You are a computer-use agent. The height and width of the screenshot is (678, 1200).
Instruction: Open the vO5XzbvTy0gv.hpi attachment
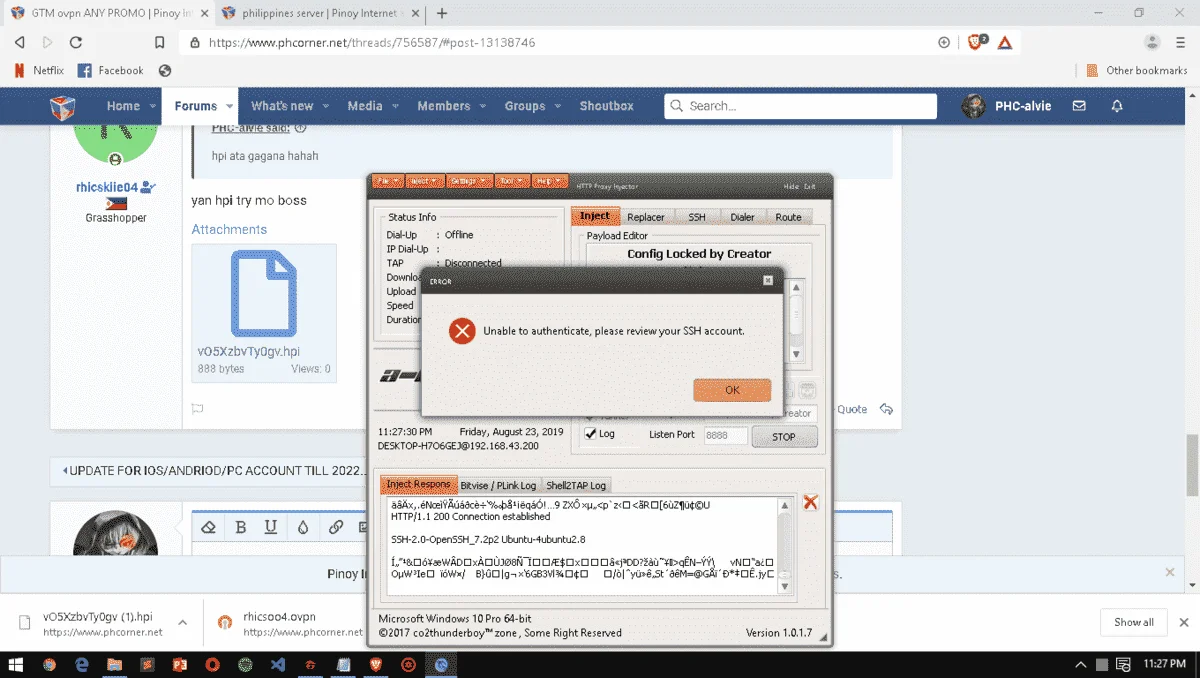[x=264, y=313]
